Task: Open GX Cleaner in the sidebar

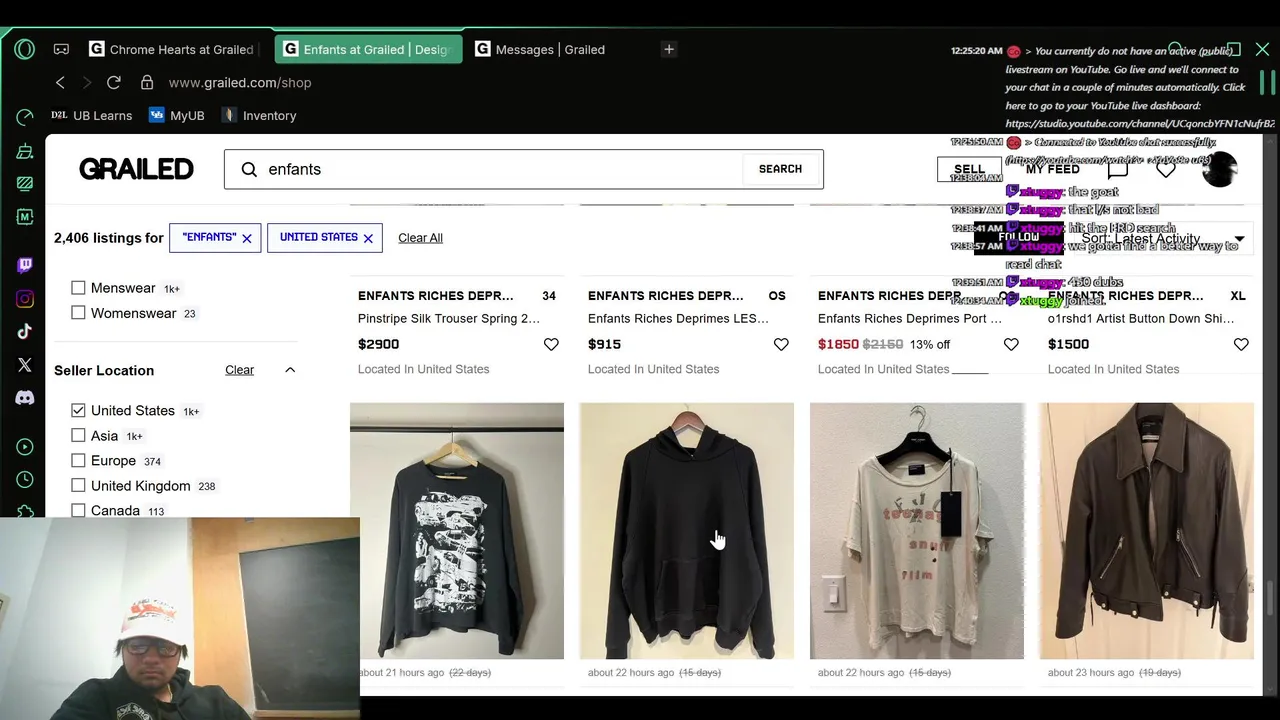Action: click(25, 151)
